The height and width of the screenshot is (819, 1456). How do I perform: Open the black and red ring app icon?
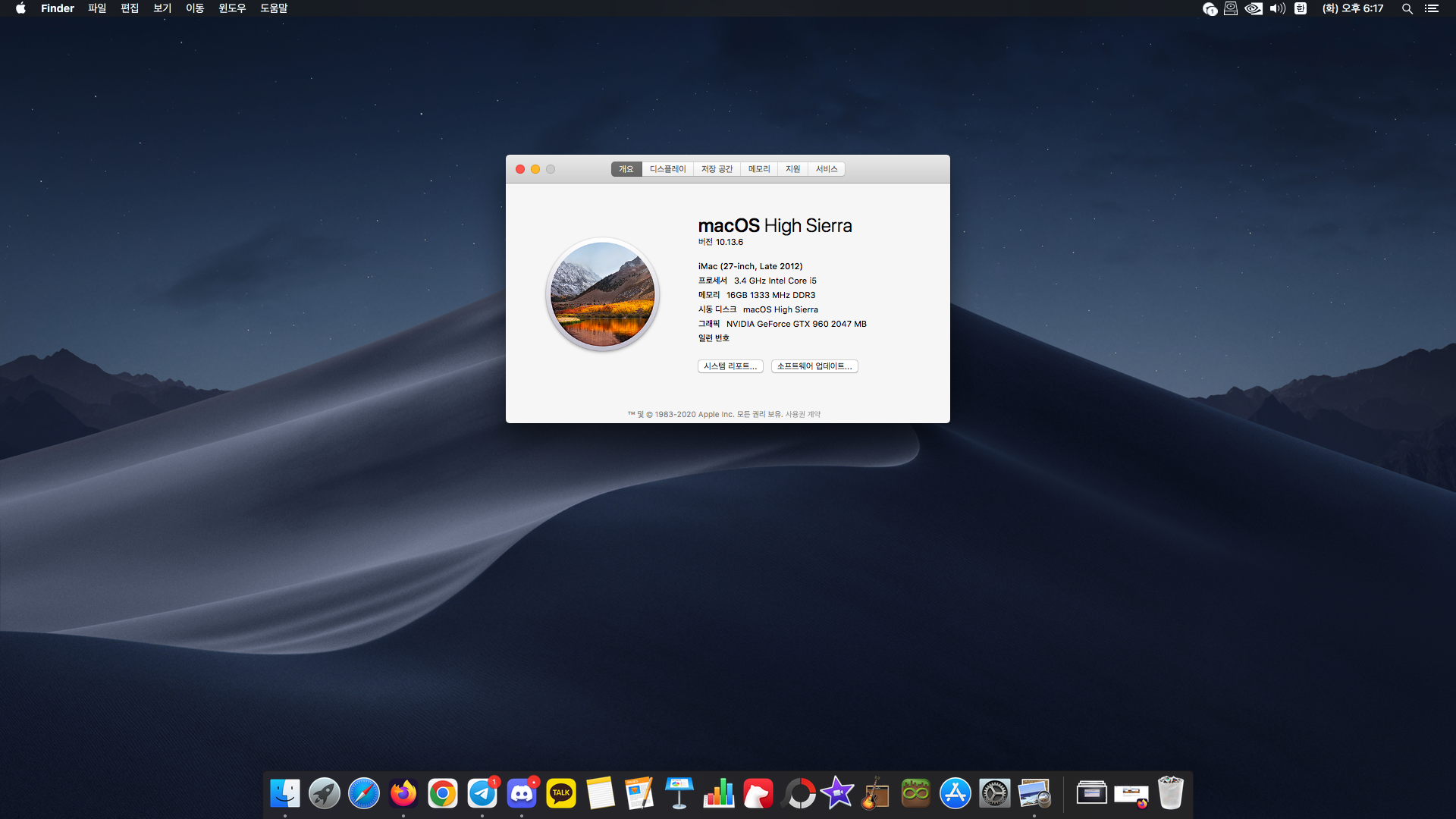(799, 794)
